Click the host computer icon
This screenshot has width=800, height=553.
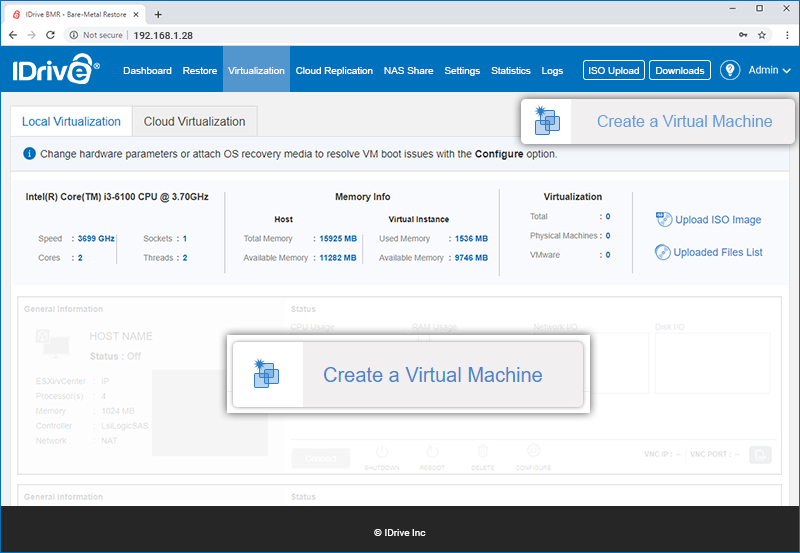click(x=53, y=343)
